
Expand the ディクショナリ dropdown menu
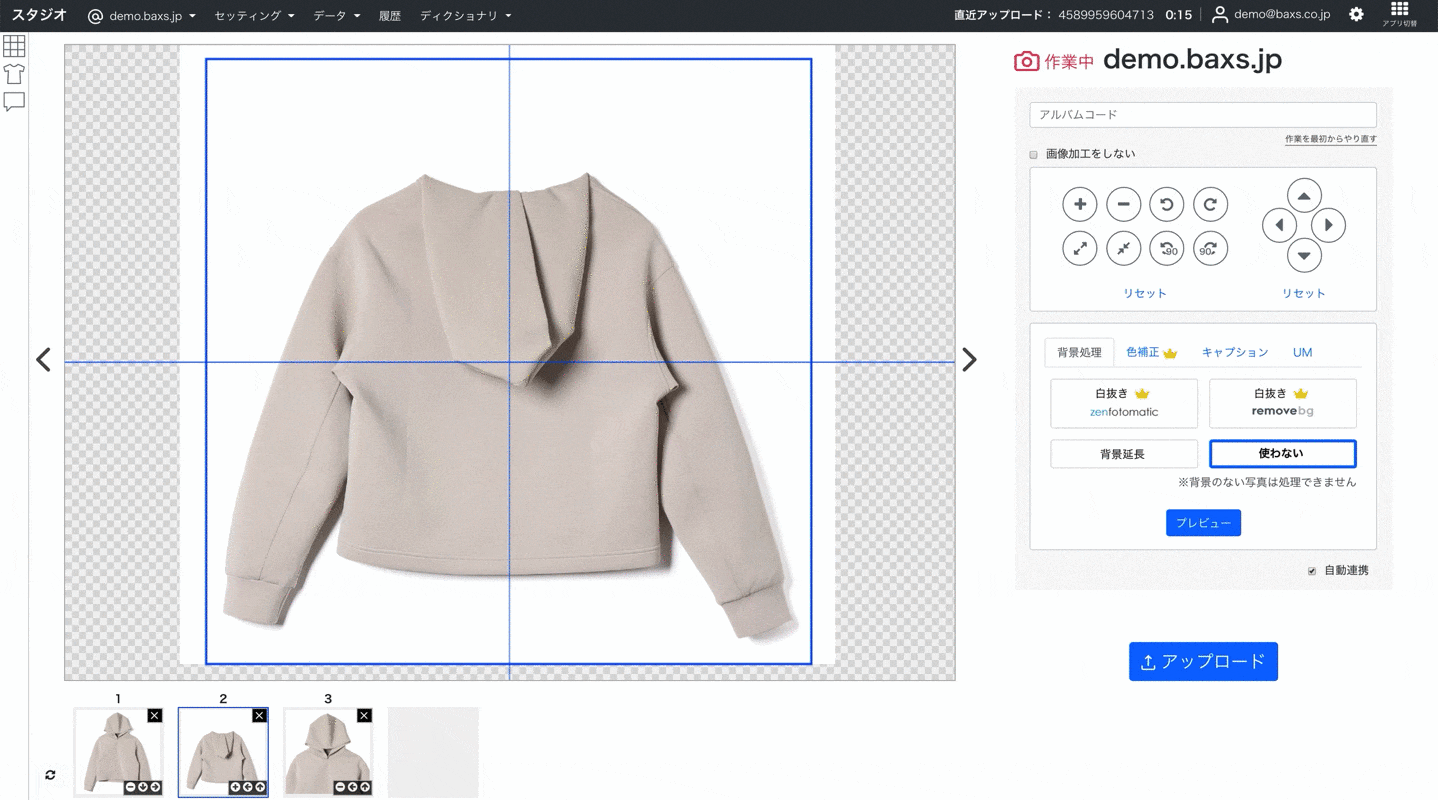pyautogui.click(x=465, y=16)
